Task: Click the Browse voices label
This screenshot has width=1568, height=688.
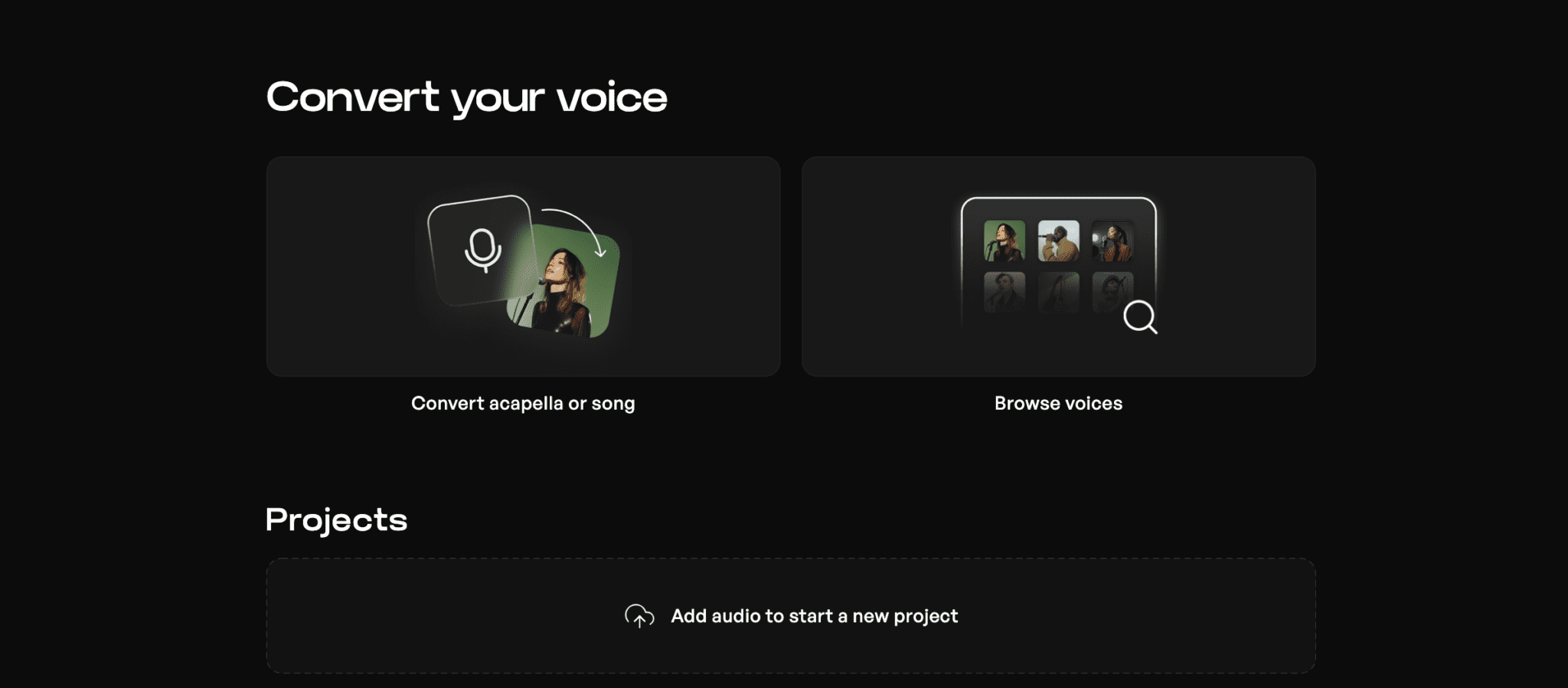Action: (x=1057, y=402)
